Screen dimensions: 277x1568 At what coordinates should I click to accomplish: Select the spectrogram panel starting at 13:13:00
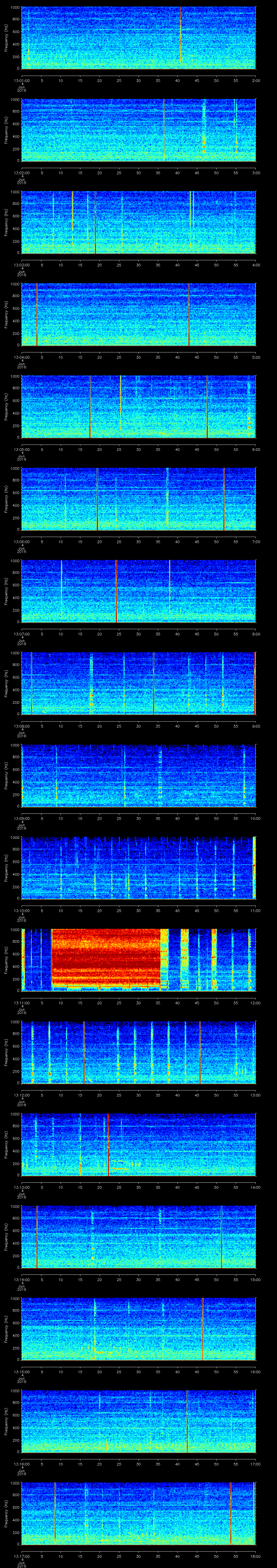(139, 1144)
